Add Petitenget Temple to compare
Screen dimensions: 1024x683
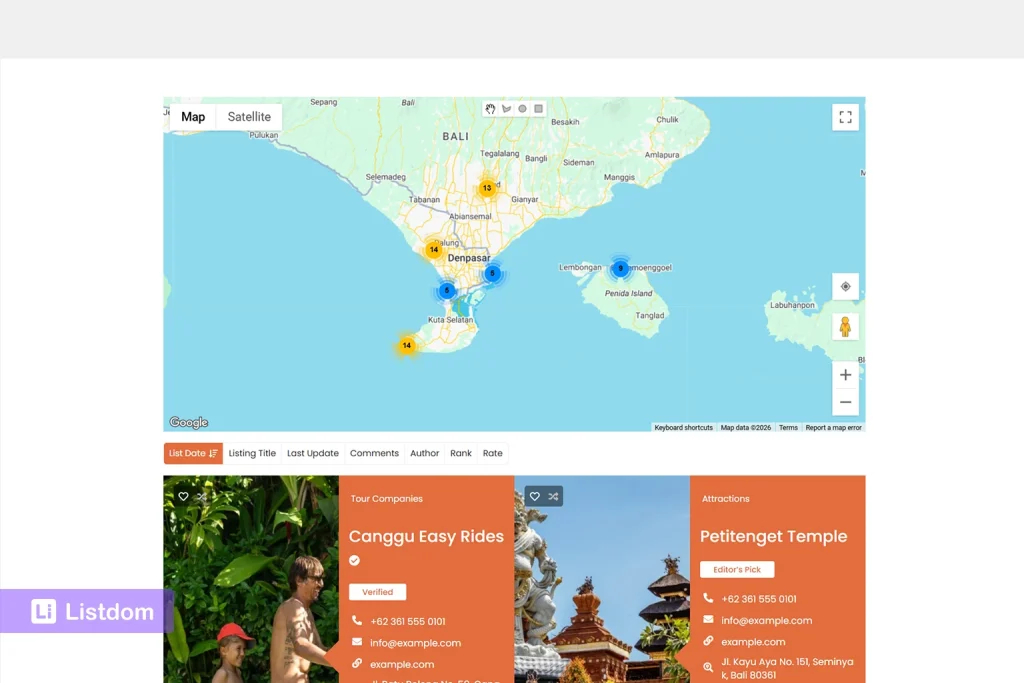coord(553,496)
